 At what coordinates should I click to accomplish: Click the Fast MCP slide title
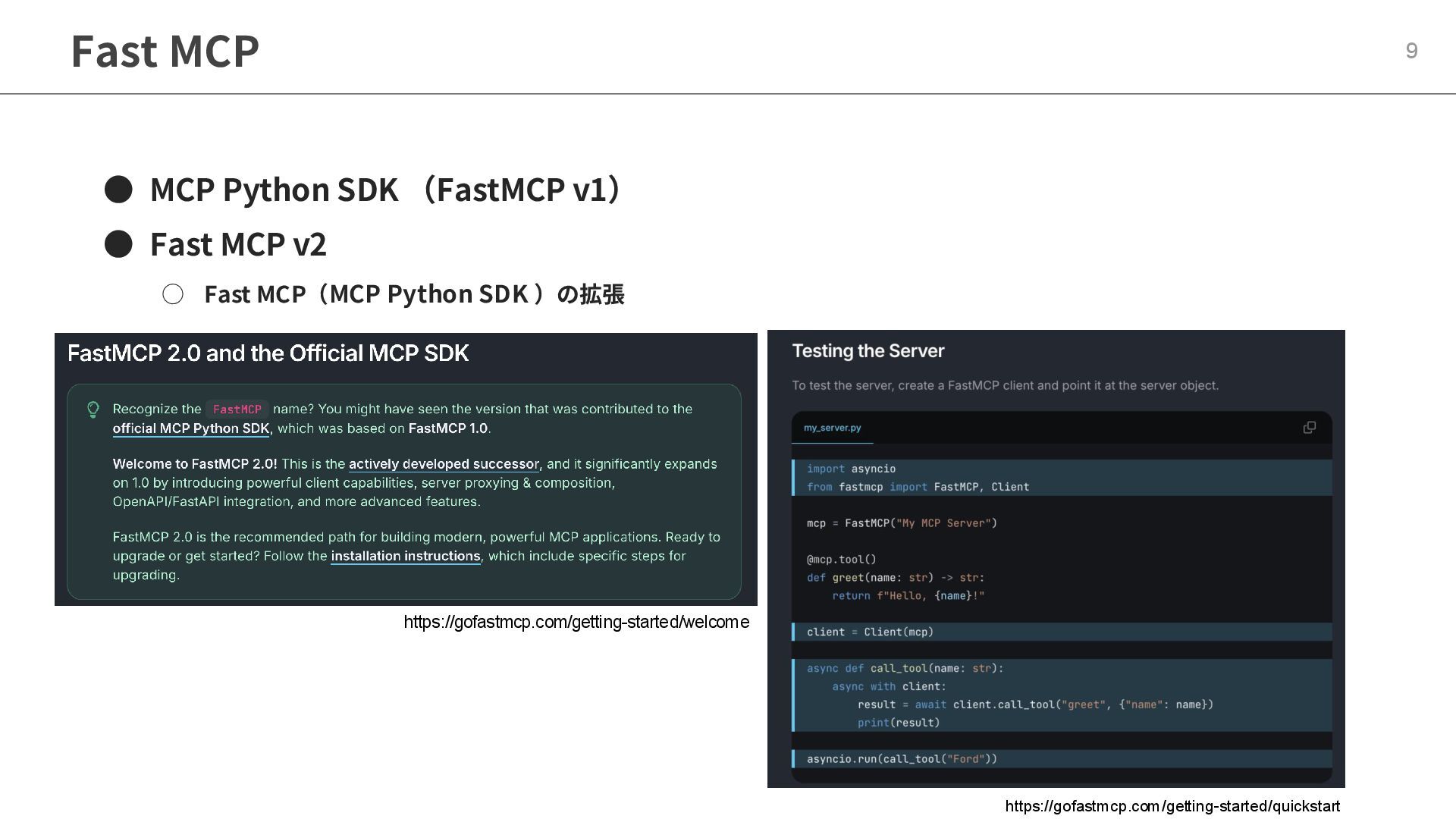pyautogui.click(x=165, y=51)
